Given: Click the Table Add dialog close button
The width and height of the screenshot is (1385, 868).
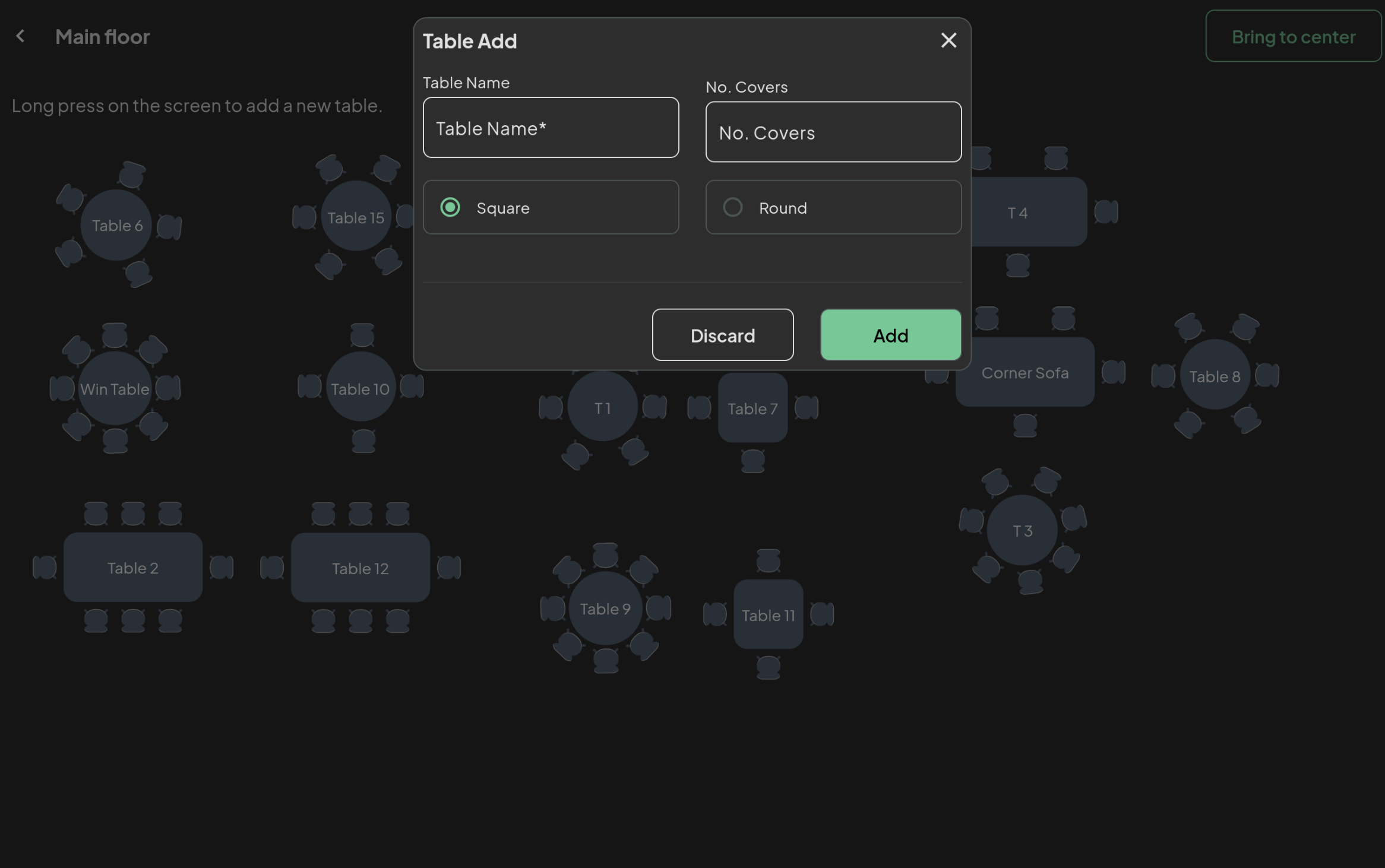Looking at the screenshot, I should pyautogui.click(x=948, y=40).
